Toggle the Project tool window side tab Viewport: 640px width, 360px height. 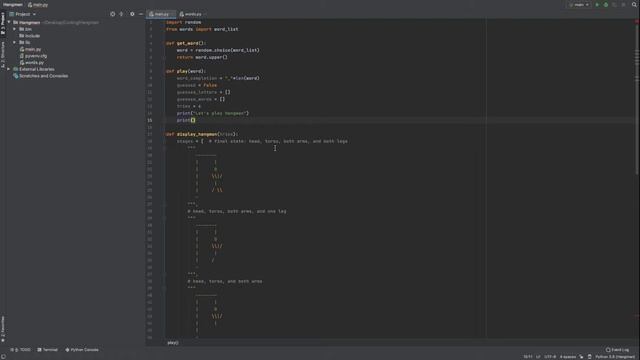click(x=3, y=23)
